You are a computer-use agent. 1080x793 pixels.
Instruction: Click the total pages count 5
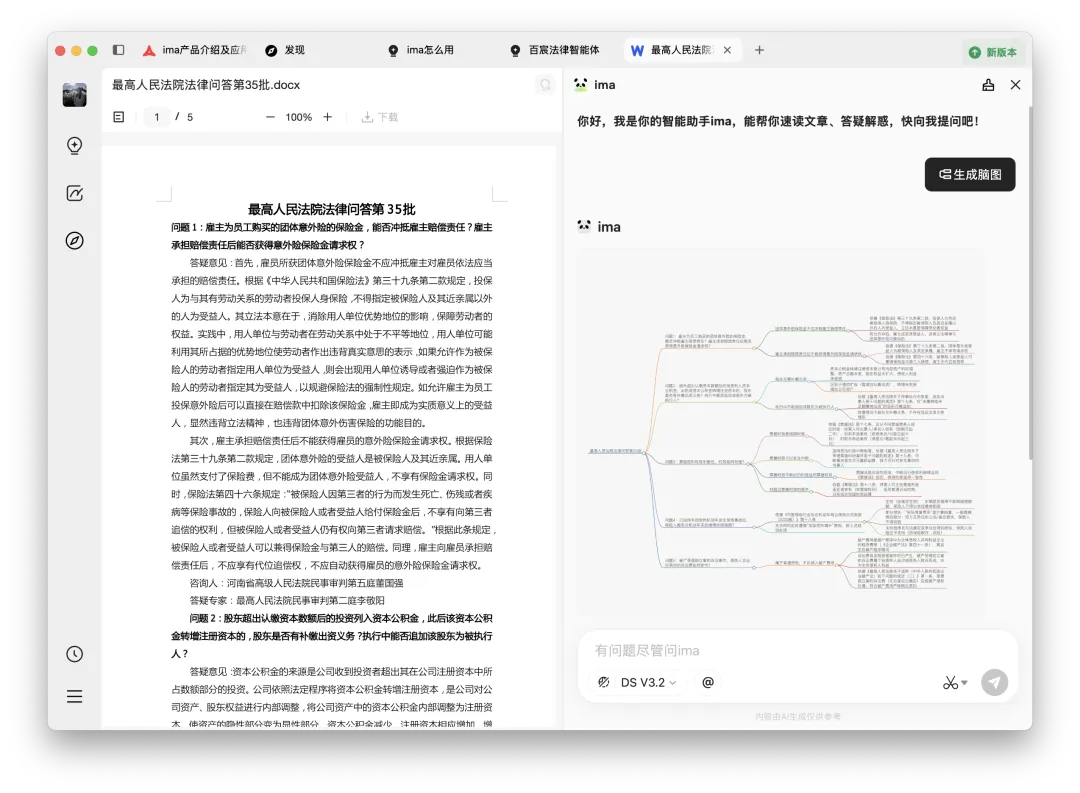(x=190, y=117)
